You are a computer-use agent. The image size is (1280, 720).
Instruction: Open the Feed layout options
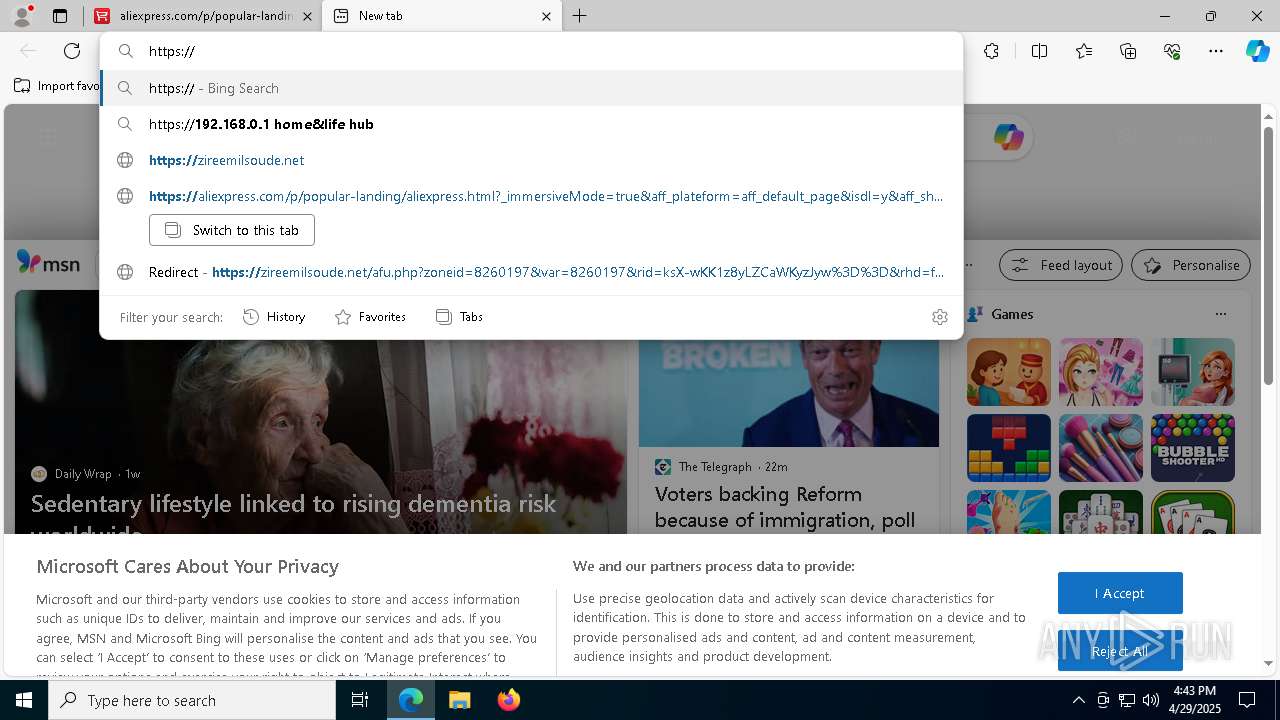coord(1061,265)
